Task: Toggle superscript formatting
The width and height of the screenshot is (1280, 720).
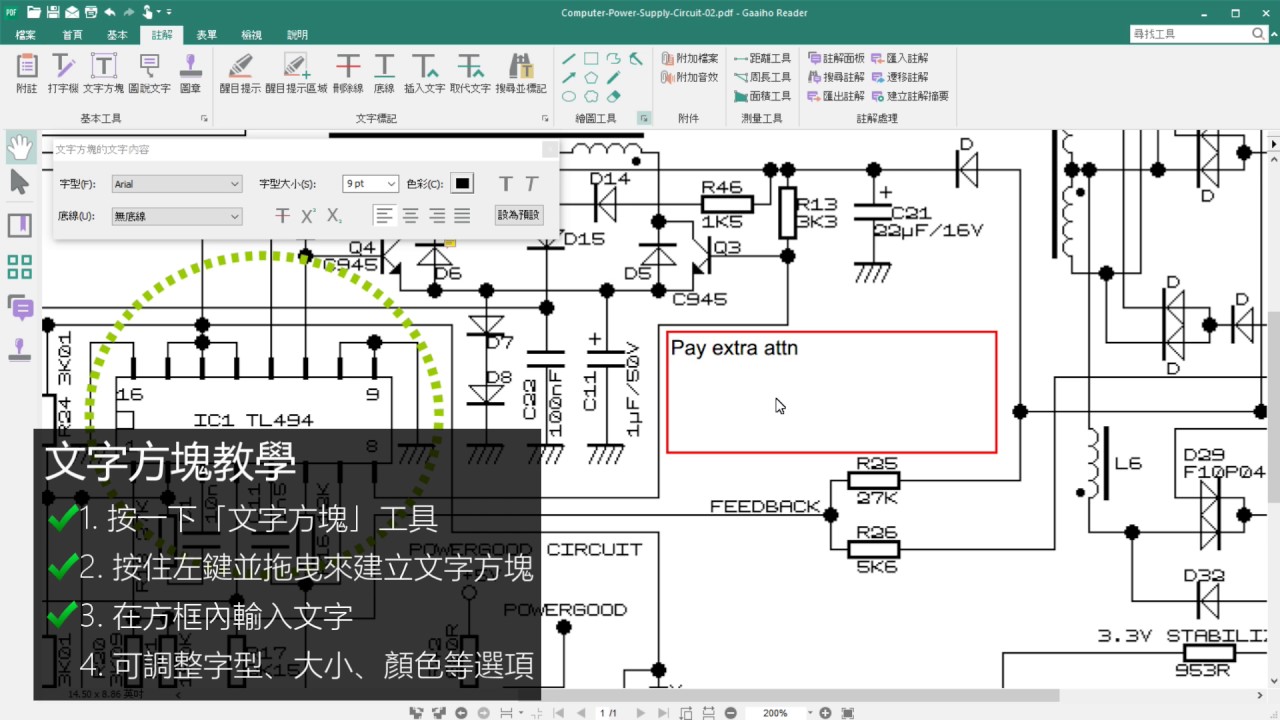Action: (x=309, y=215)
